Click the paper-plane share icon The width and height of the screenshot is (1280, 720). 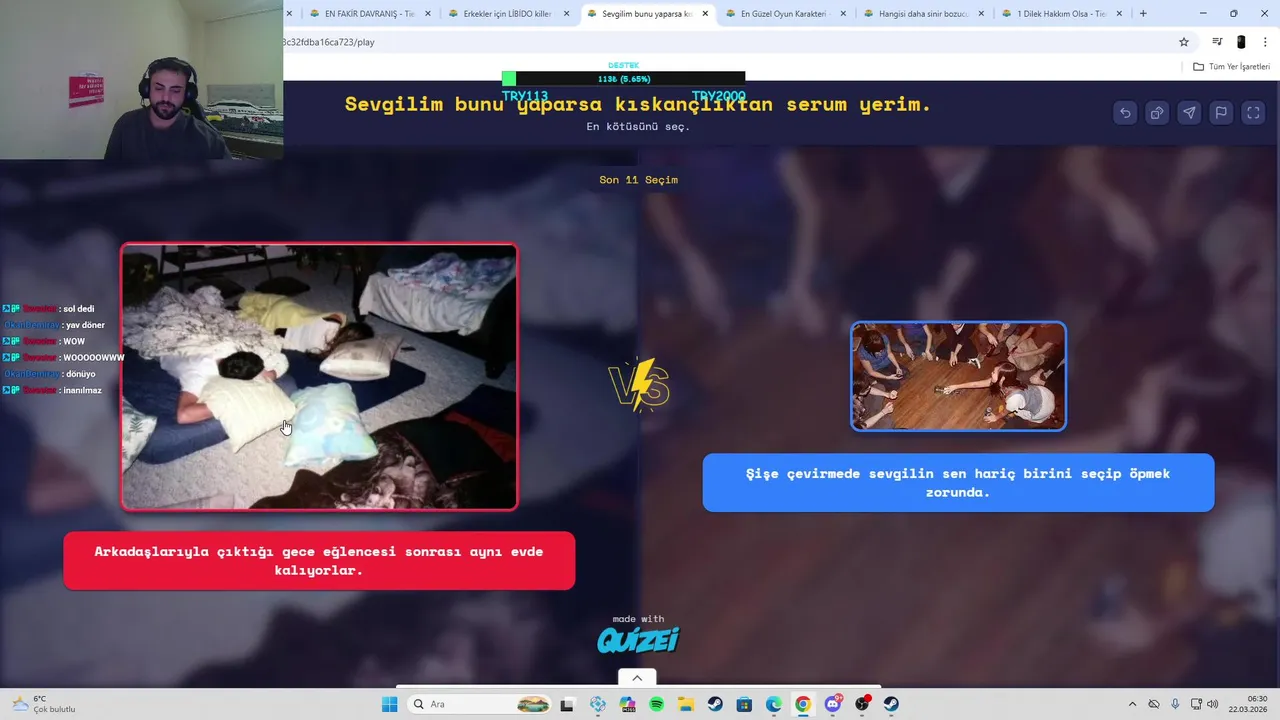(1189, 113)
